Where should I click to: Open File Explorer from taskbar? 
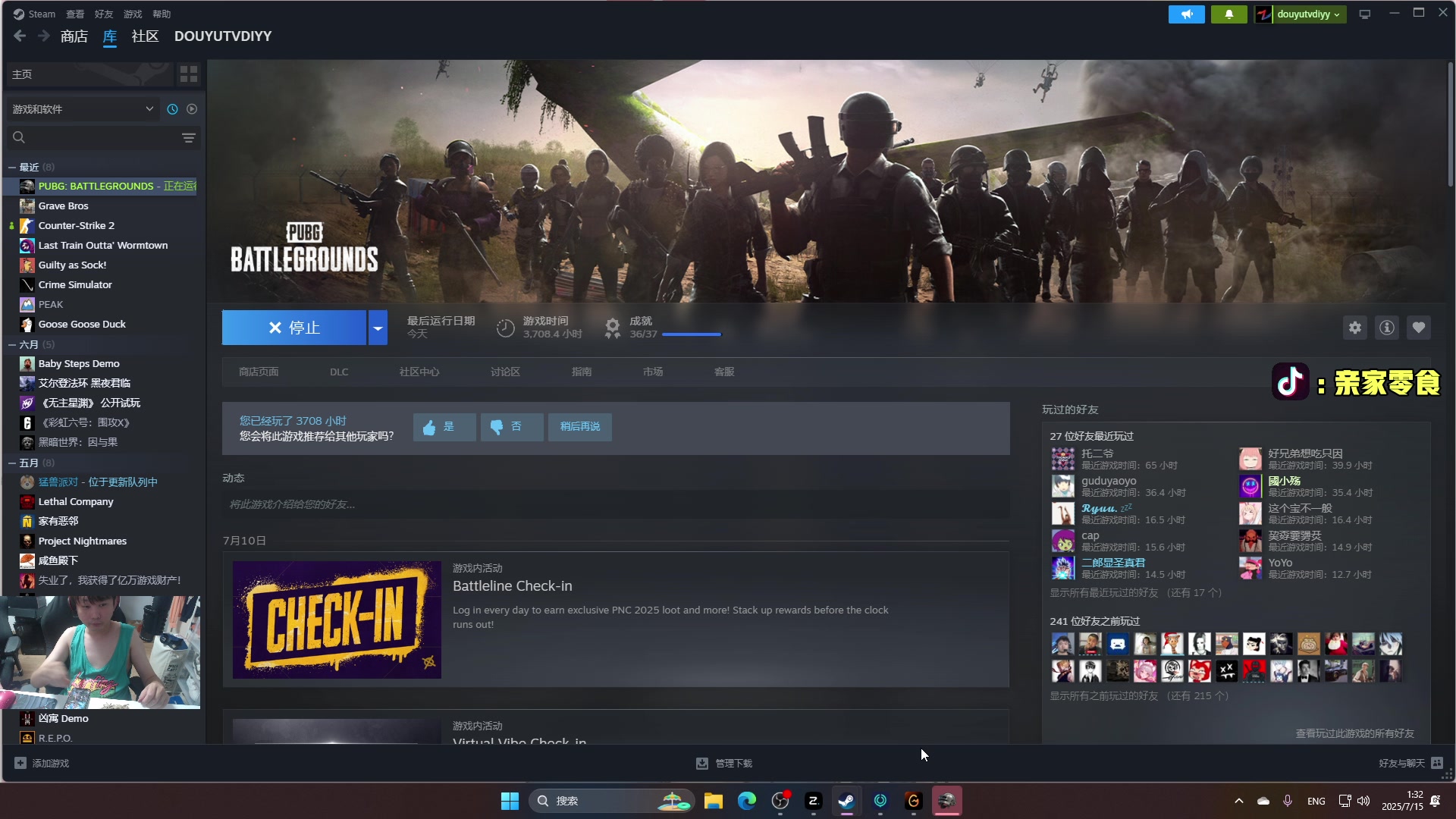(713, 801)
